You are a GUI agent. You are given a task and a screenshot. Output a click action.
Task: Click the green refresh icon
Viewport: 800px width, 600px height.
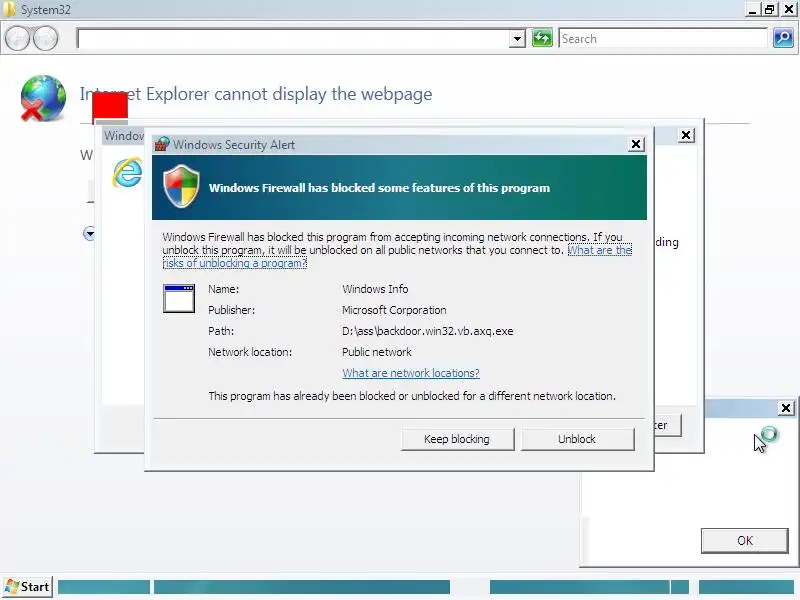click(x=542, y=38)
